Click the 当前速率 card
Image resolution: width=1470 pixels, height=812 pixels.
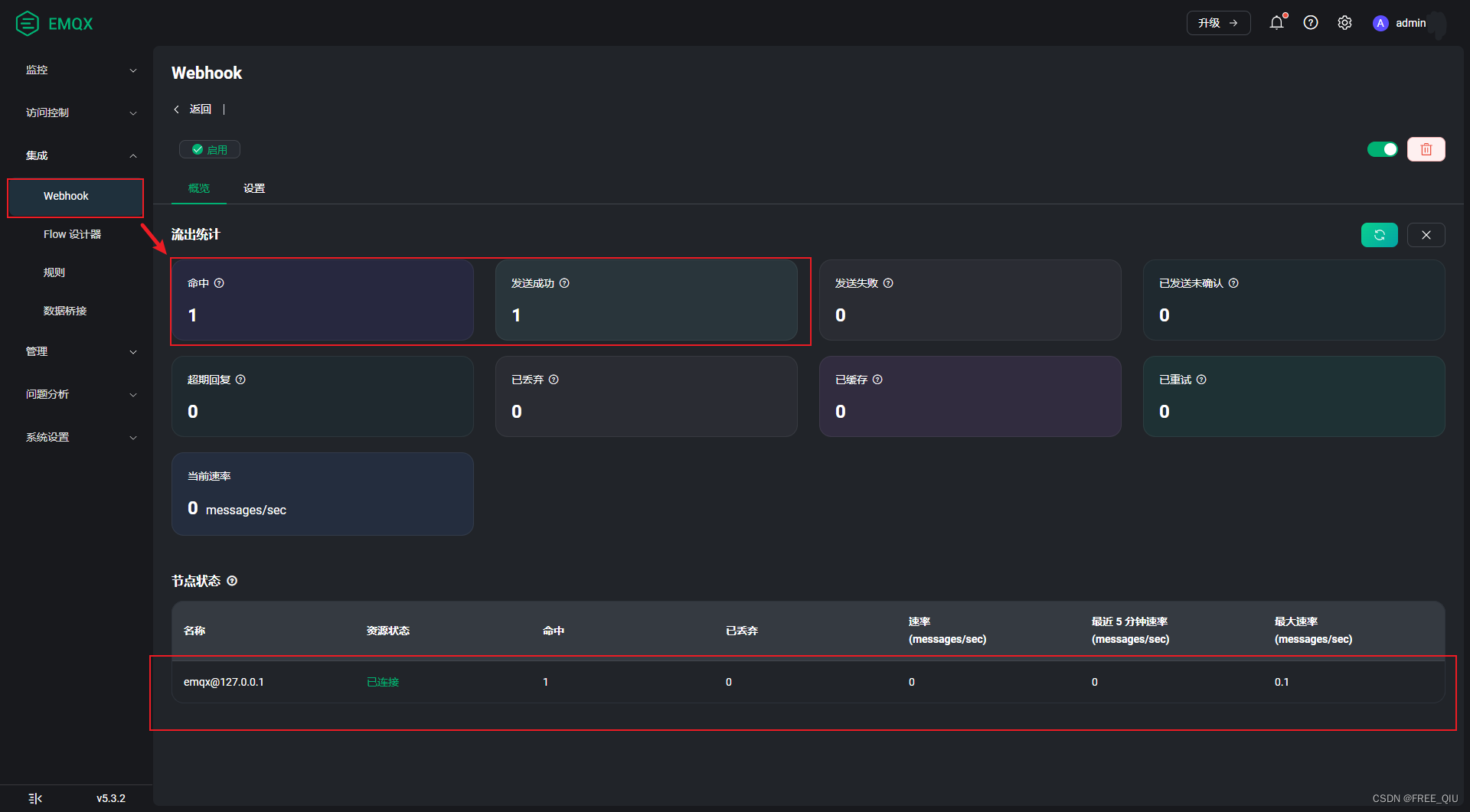(x=322, y=494)
